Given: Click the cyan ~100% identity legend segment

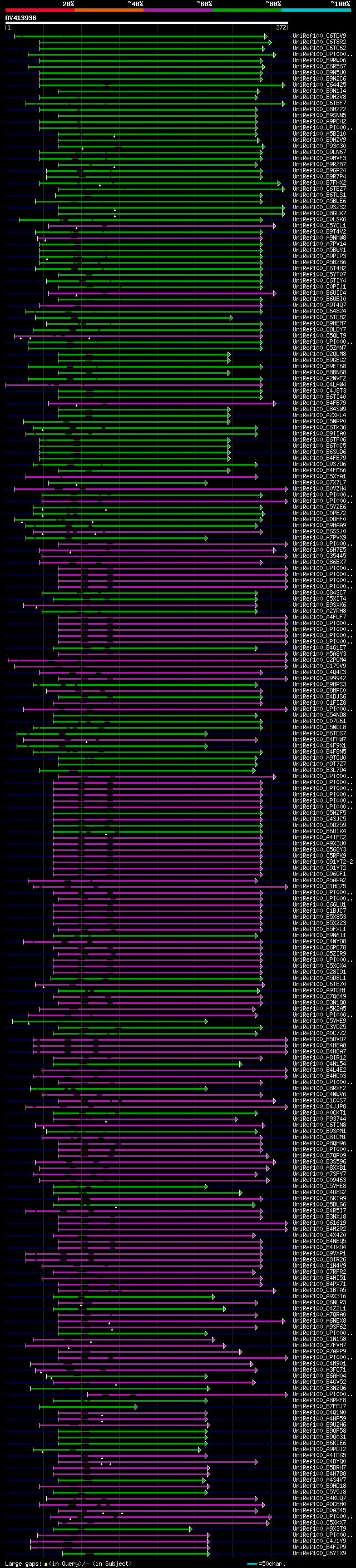Looking at the screenshot, I should [x=316, y=10].
